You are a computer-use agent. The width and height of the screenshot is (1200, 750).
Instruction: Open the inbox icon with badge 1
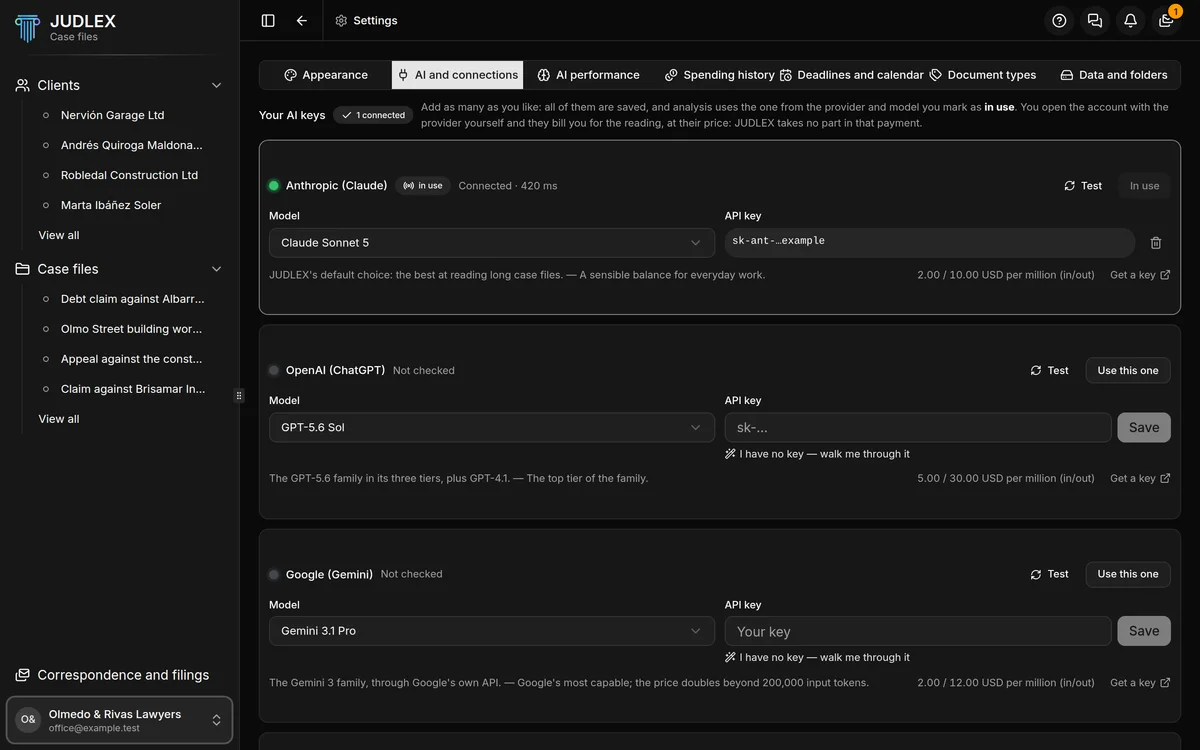pyautogui.click(x=1166, y=20)
